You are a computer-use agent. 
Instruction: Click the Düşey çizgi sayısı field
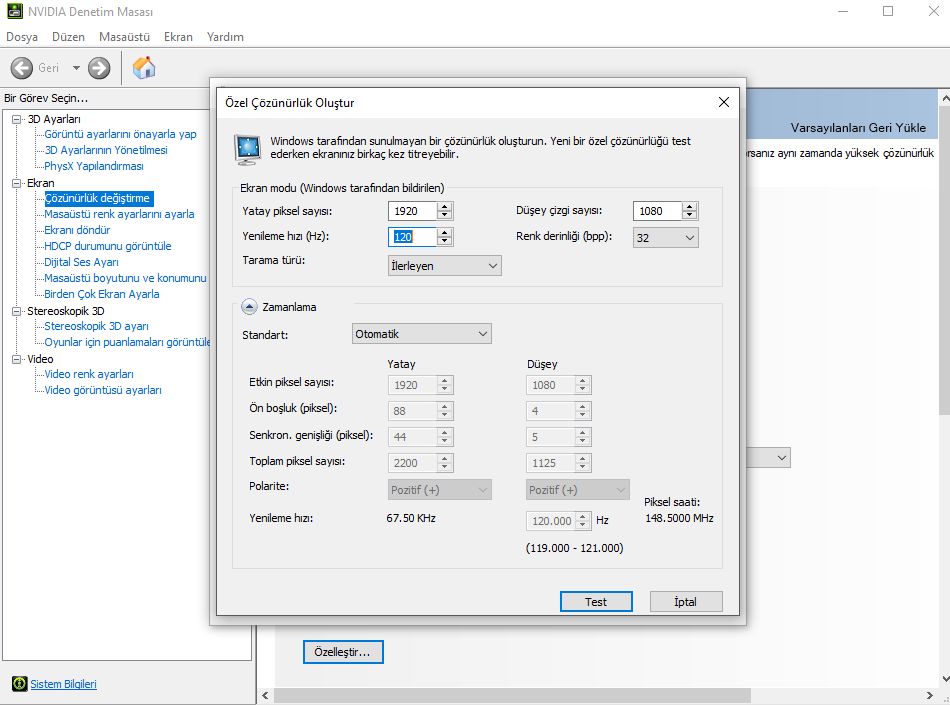tap(657, 211)
